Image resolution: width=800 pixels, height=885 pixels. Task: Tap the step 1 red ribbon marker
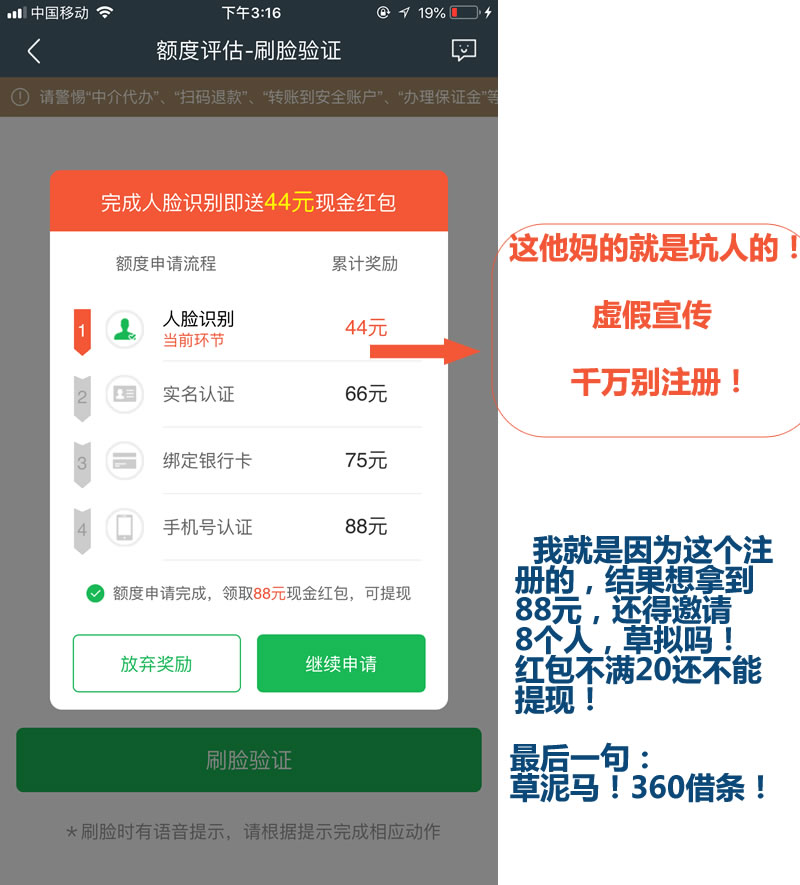pos(82,332)
